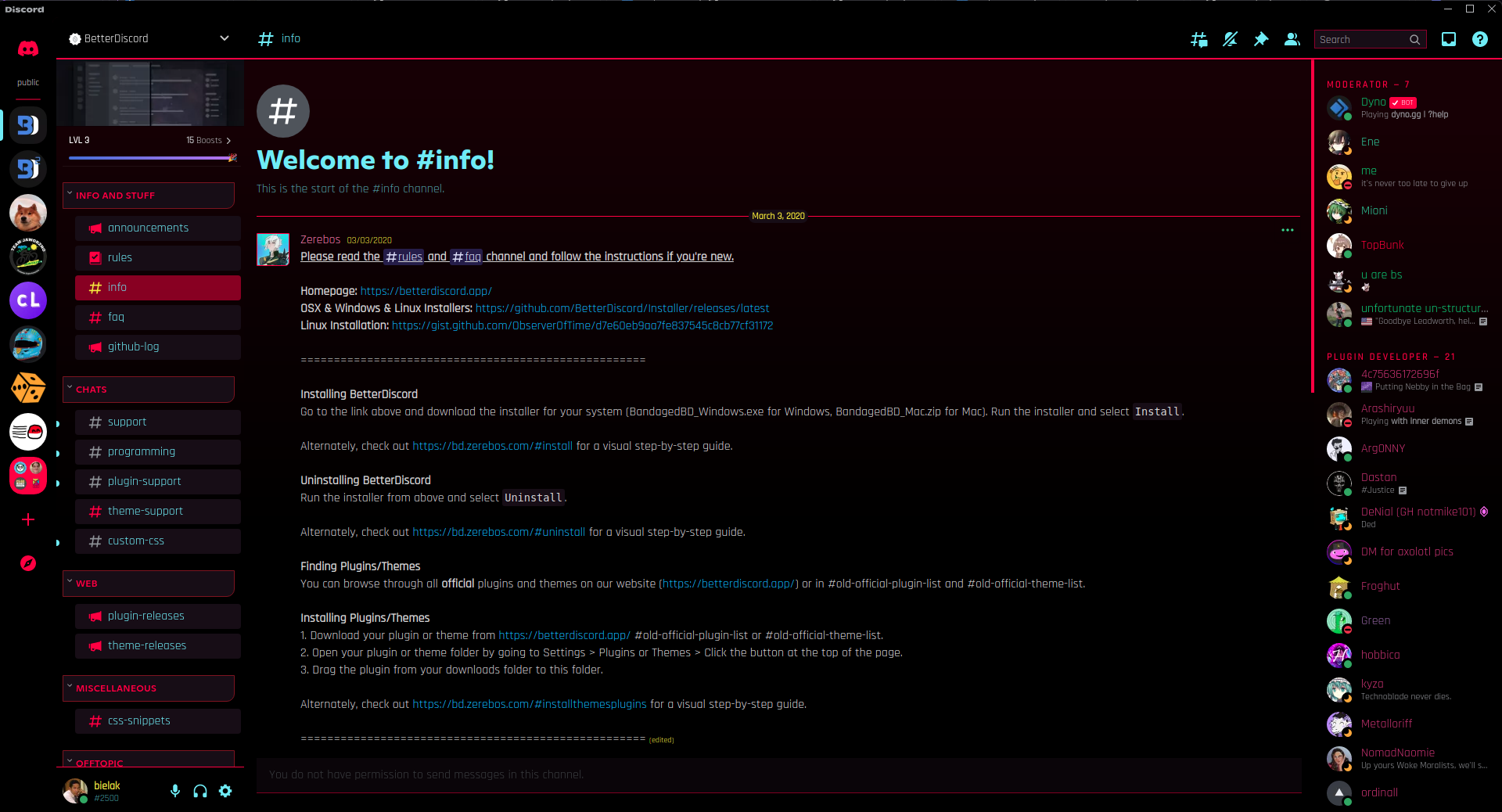The height and width of the screenshot is (812, 1502).
Task: Open plugin-support channel
Action: (158, 482)
